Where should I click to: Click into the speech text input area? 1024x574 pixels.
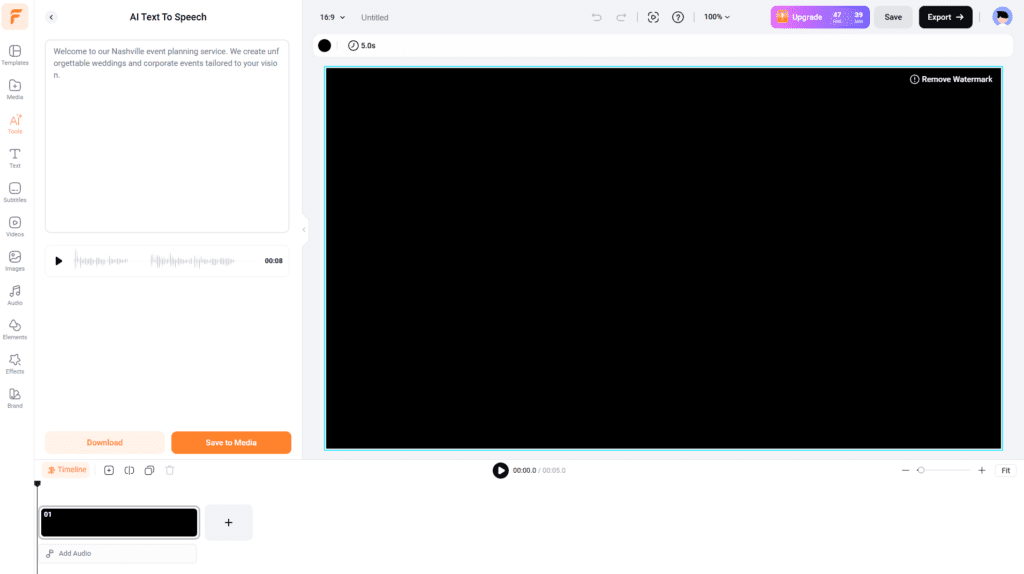(x=167, y=136)
